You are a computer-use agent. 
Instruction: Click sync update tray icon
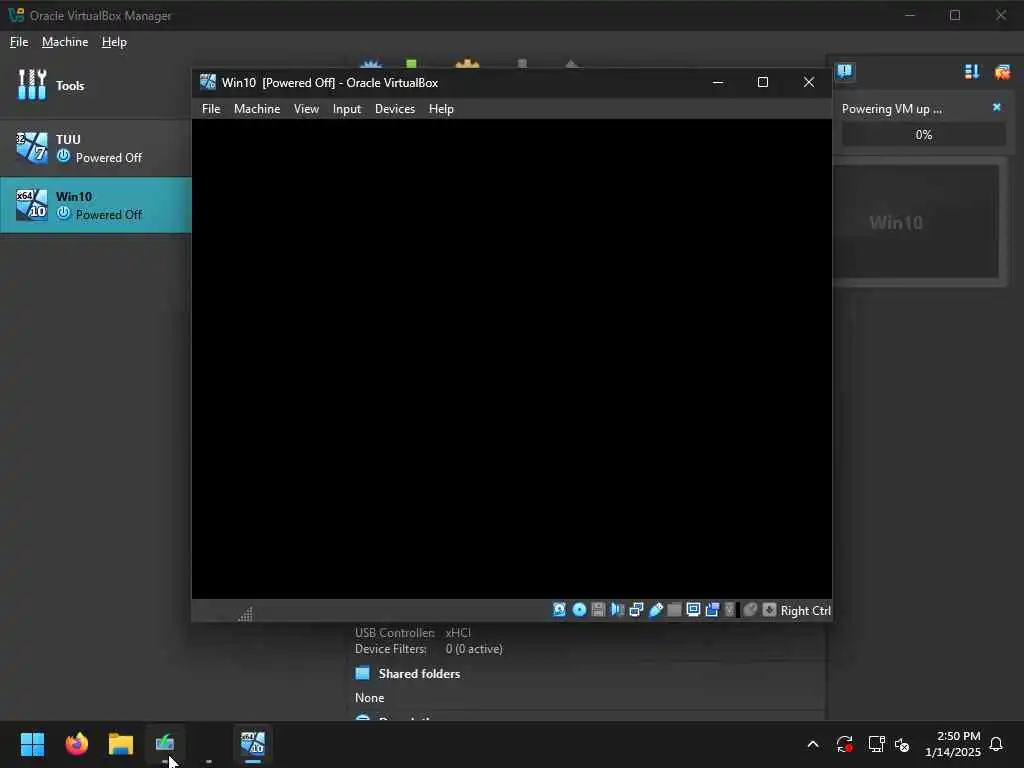844,744
